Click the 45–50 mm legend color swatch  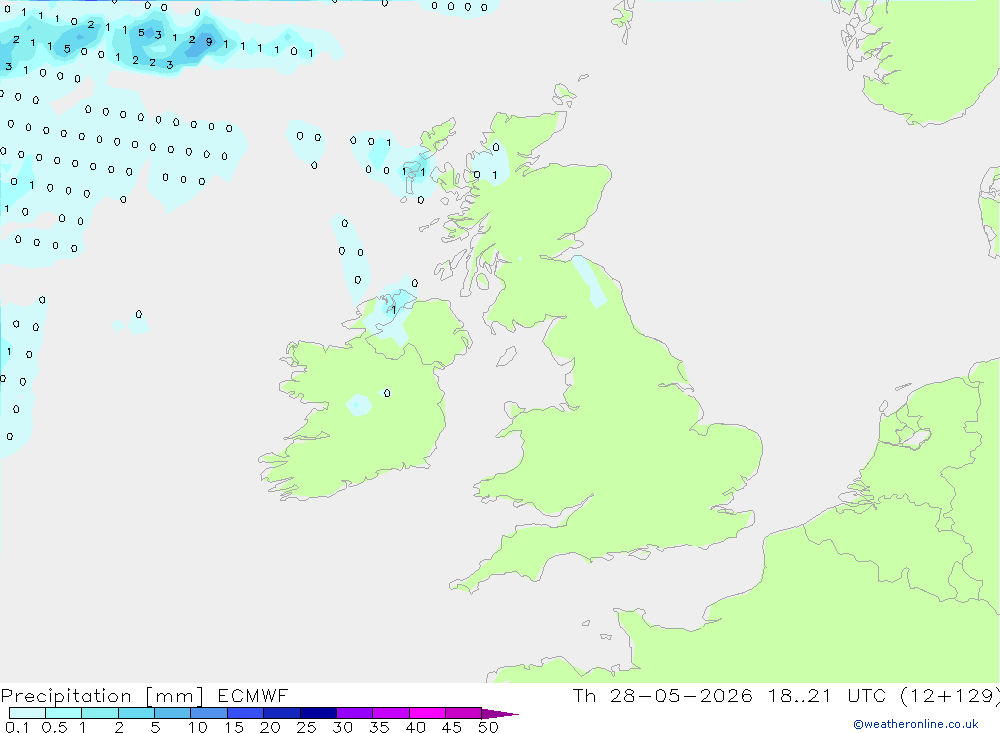463,713
